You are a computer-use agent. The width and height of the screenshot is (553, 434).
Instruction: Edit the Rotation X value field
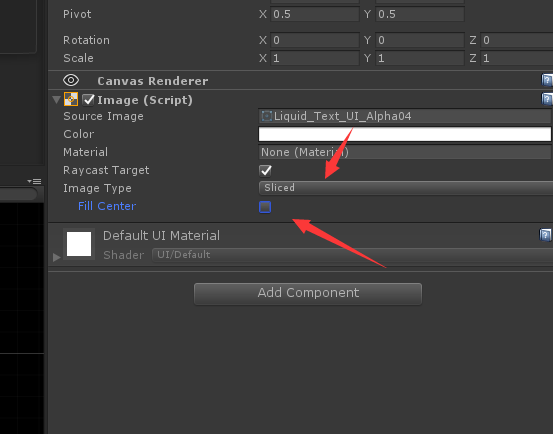(x=315, y=40)
